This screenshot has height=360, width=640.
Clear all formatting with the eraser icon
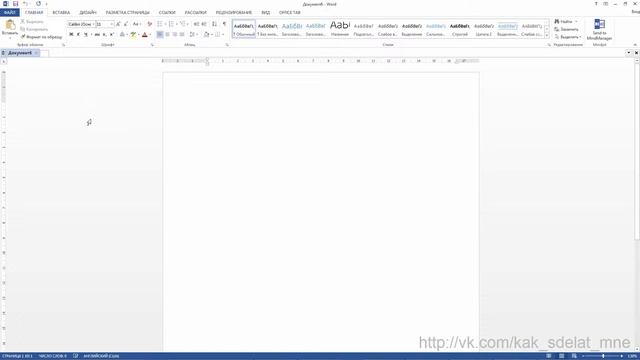point(149,24)
